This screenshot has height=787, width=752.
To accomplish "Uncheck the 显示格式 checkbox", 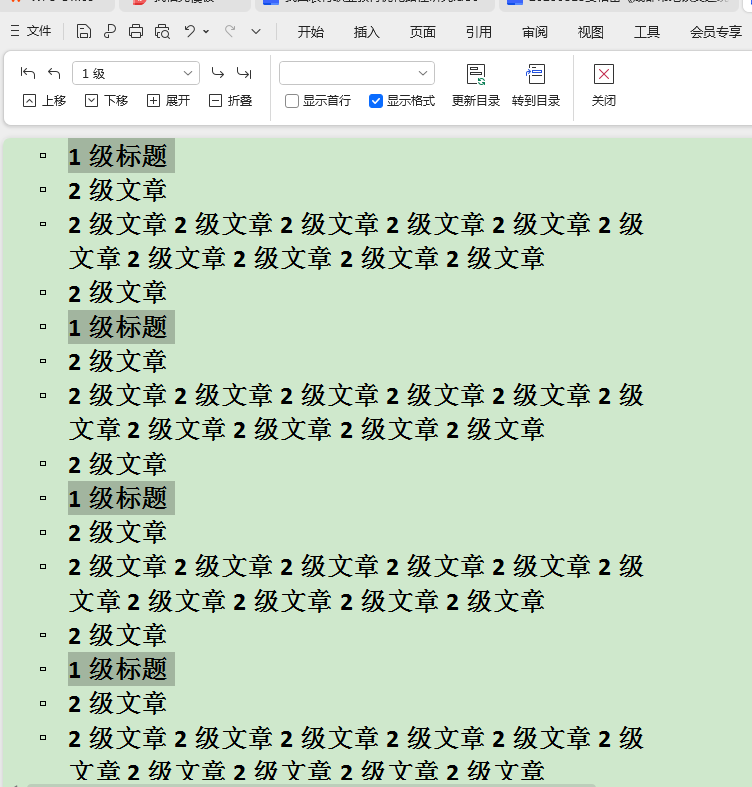I will pos(376,101).
